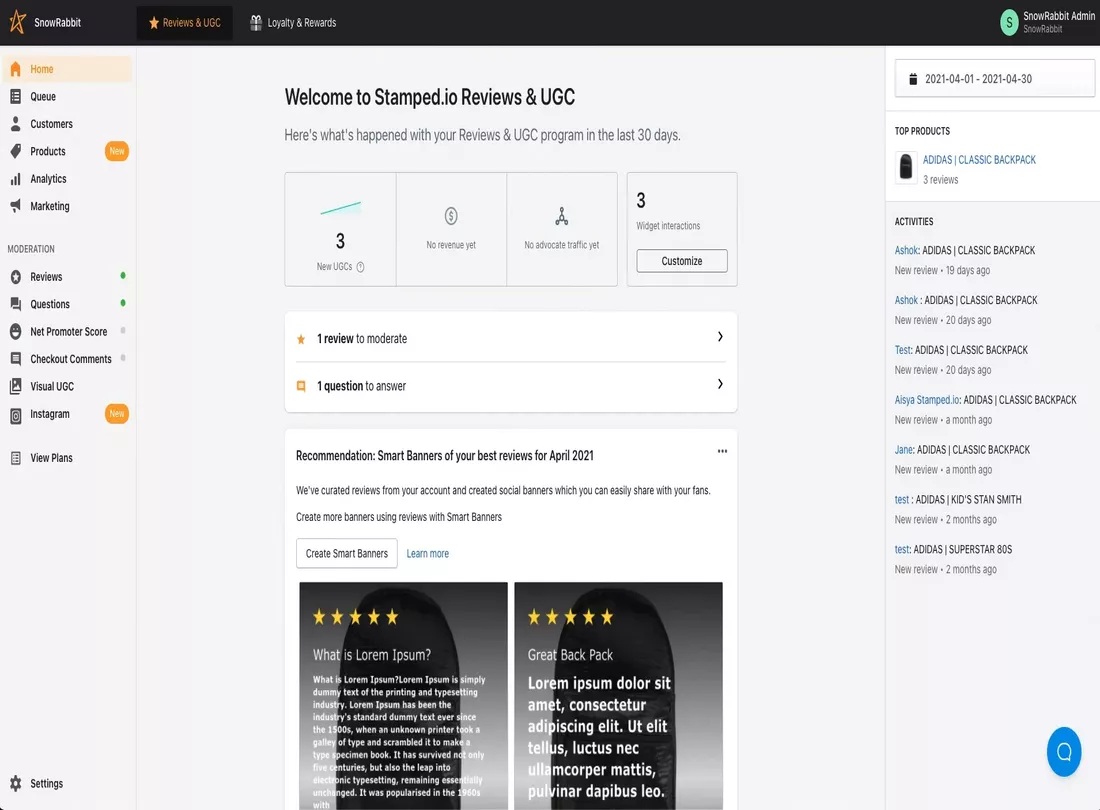1100x810 pixels.
Task: Open the Checkout Comments icon
Action: click(x=15, y=358)
